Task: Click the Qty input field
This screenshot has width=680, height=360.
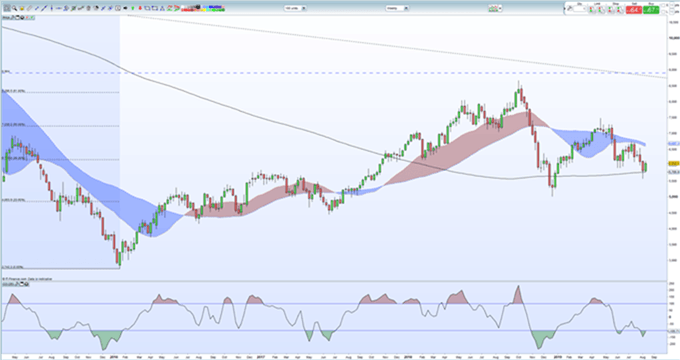Action: (579, 9)
